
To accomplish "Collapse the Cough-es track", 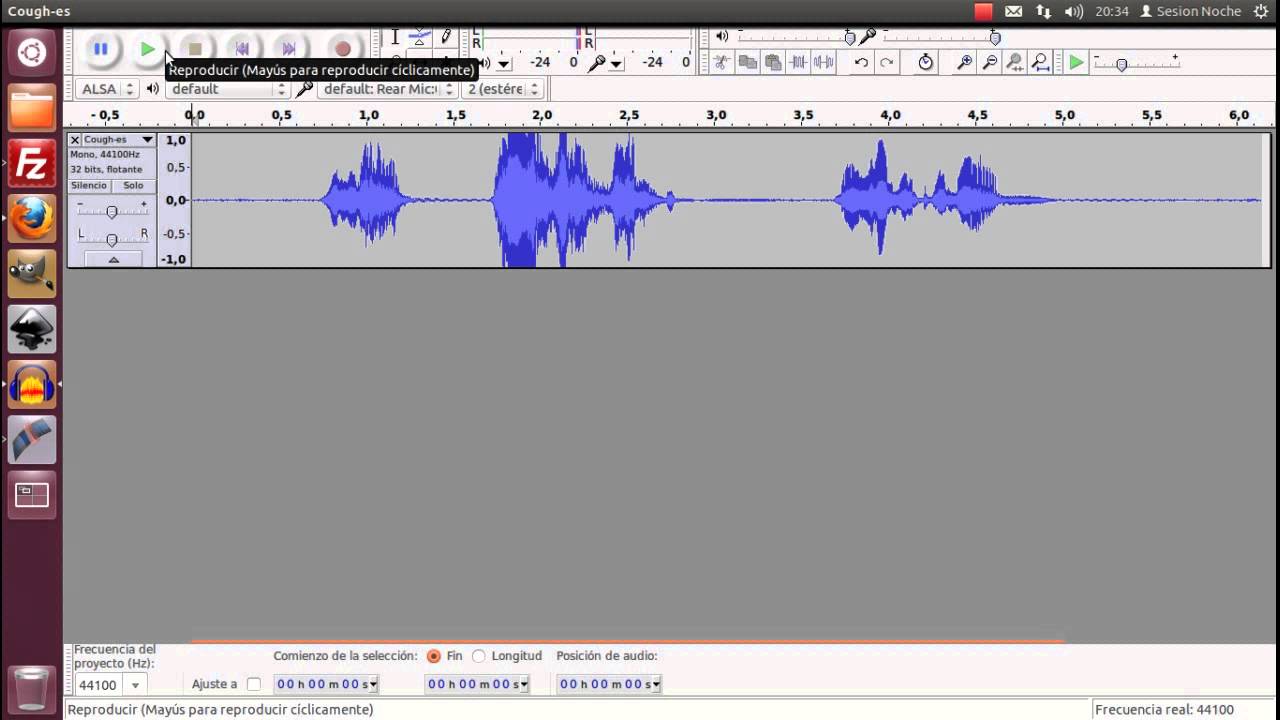I will (x=113, y=259).
